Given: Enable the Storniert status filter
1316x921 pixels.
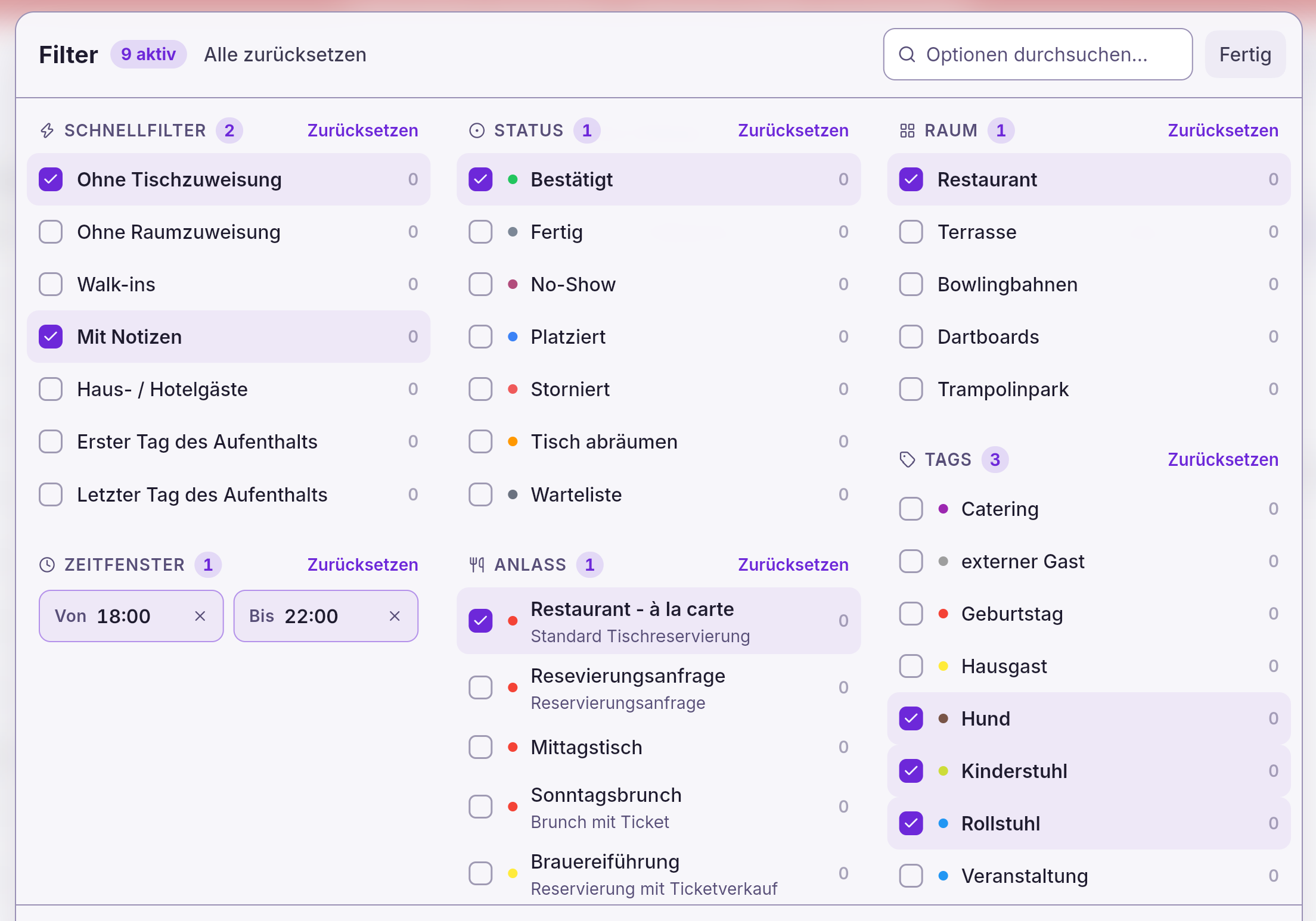Looking at the screenshot, I should point(480,389).
